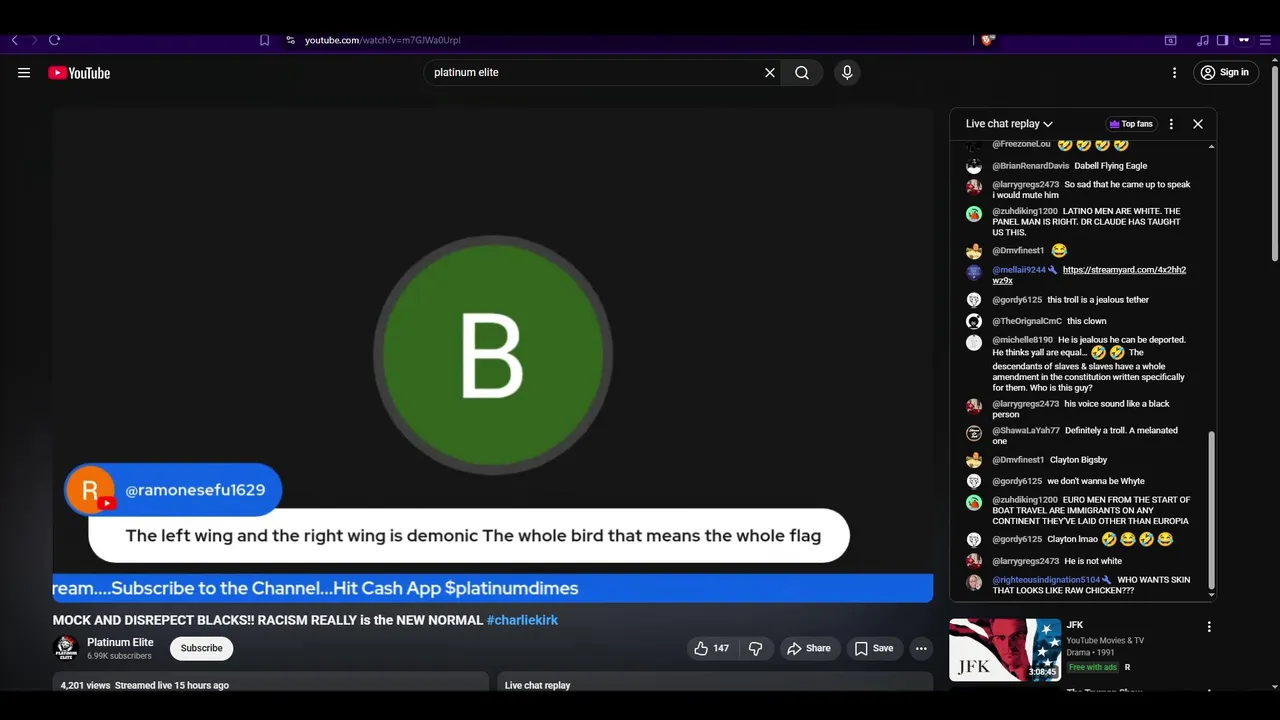Viewport: 1280px width, 720px height.
Task: Open the JFK movie thumbnail
Action: point(1005,650)
